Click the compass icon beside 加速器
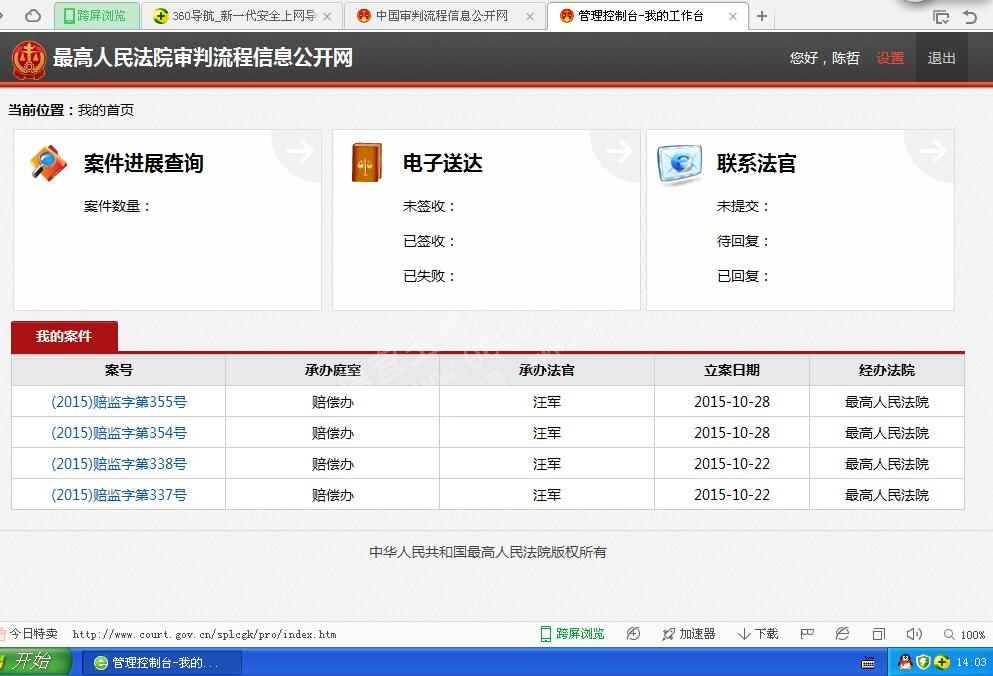Image resolution: width=993 pixels, height=676 pixels. point(633,634)
